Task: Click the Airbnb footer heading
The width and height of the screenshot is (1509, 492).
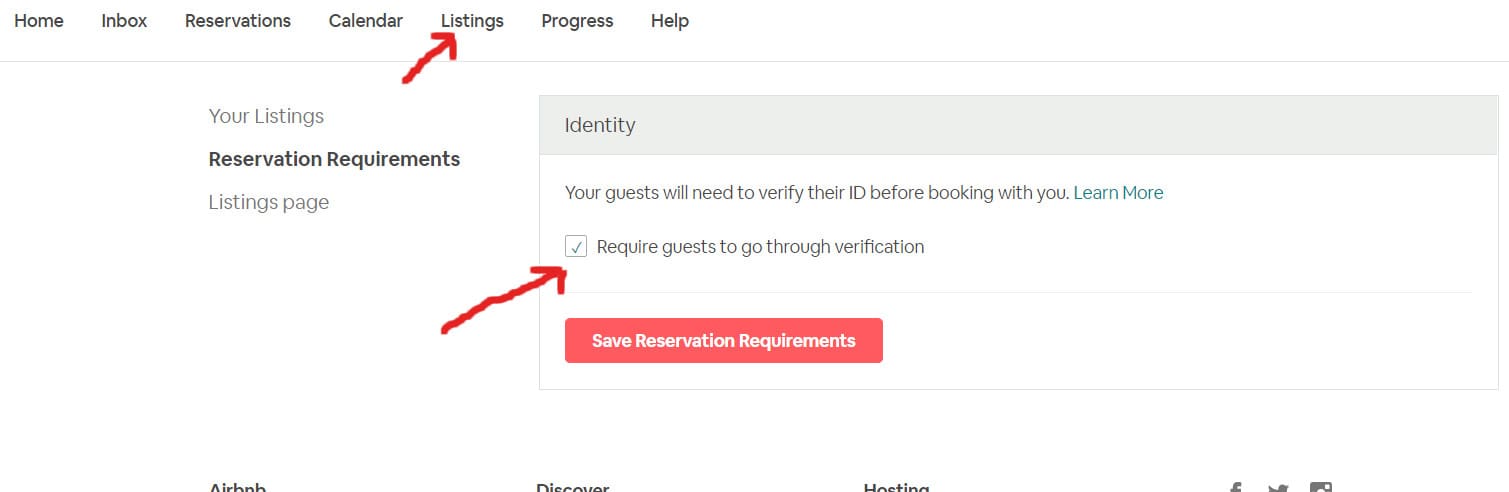Action: point(238,488)
